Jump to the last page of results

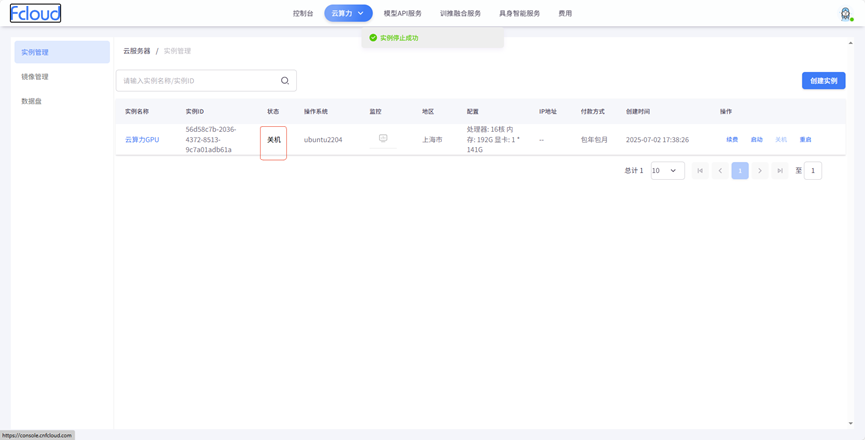[x=780, y=171]
